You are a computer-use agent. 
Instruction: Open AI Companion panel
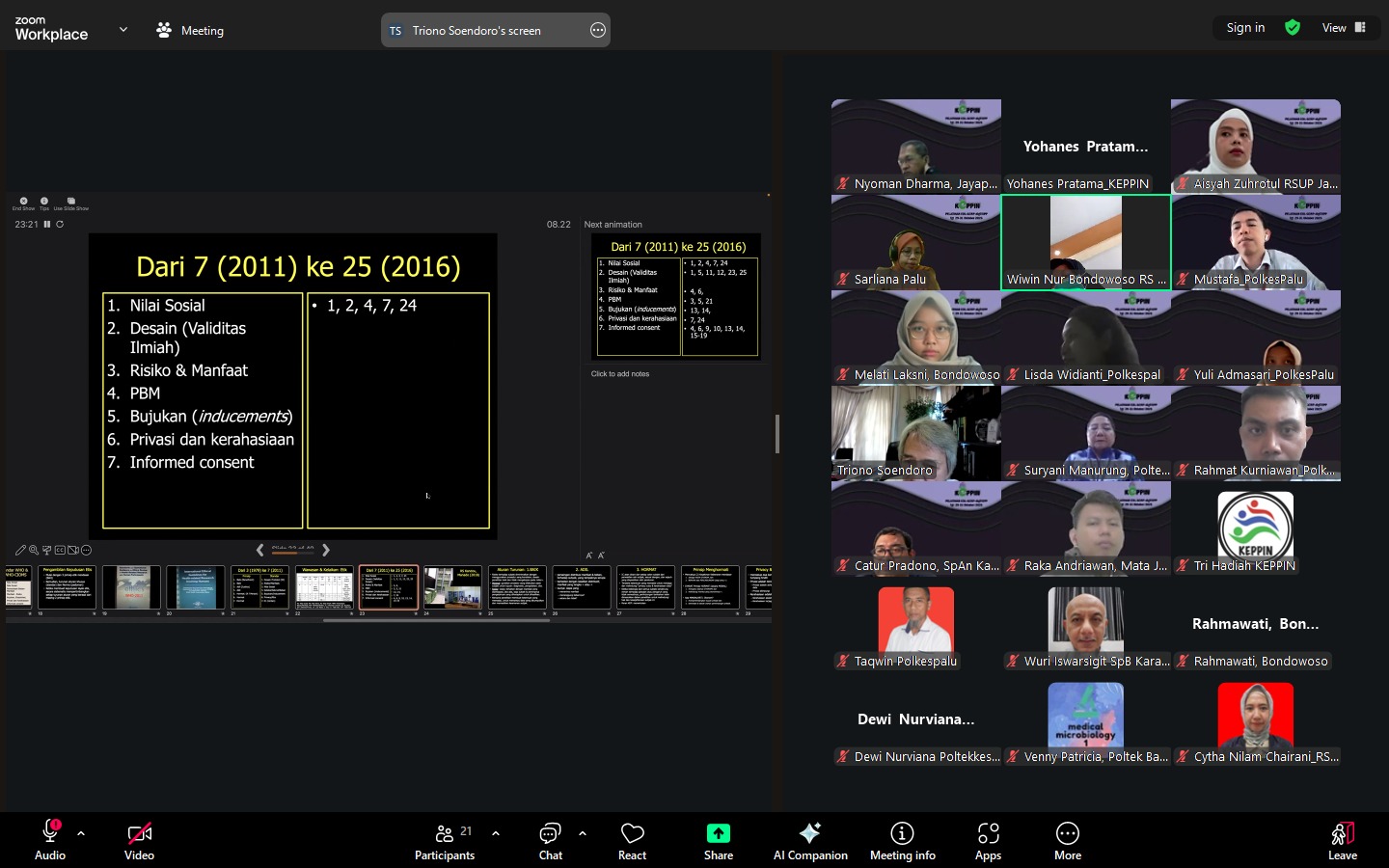810,840
